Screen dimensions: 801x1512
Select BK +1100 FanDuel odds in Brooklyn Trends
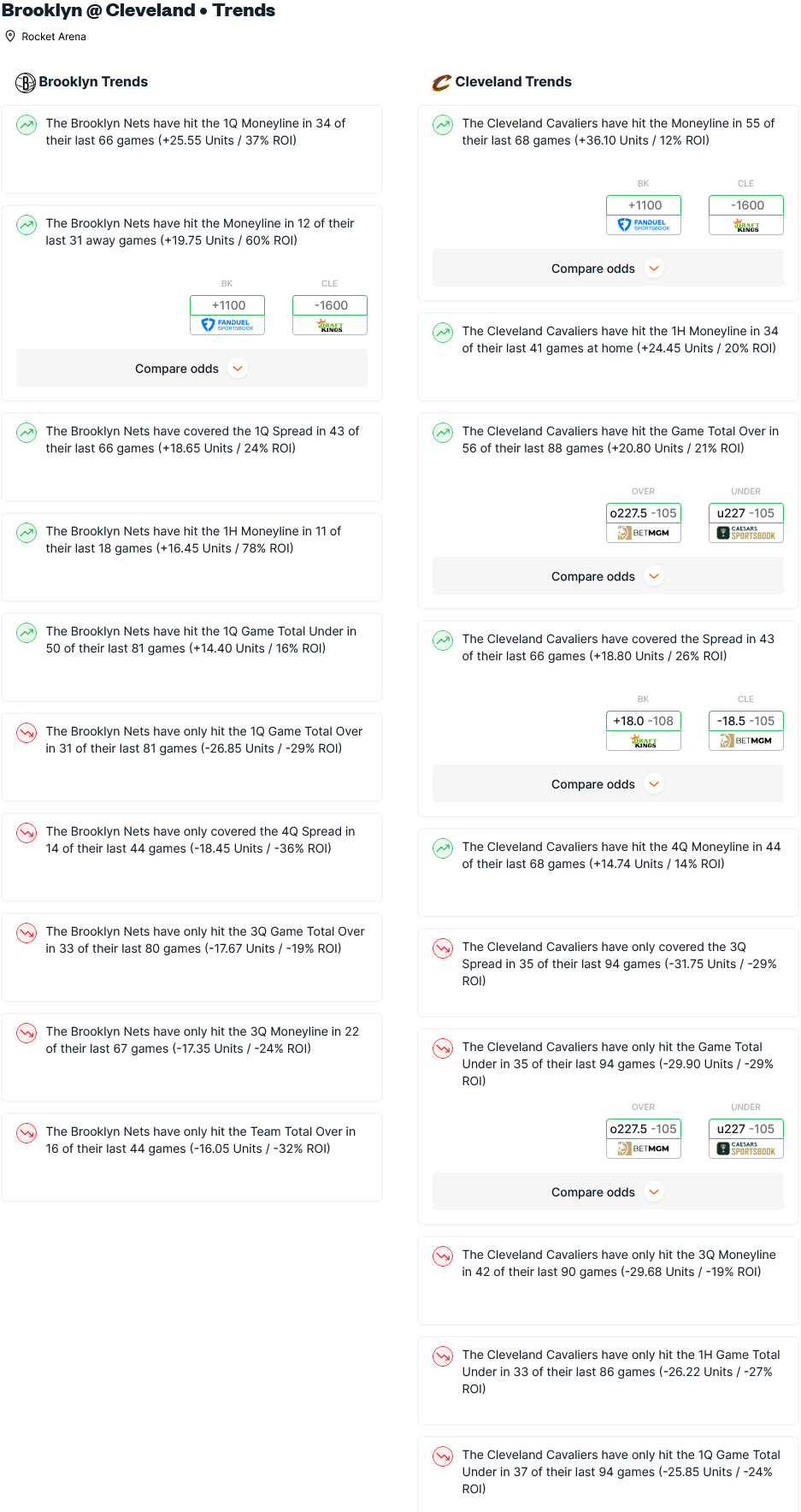coord(227,315)
